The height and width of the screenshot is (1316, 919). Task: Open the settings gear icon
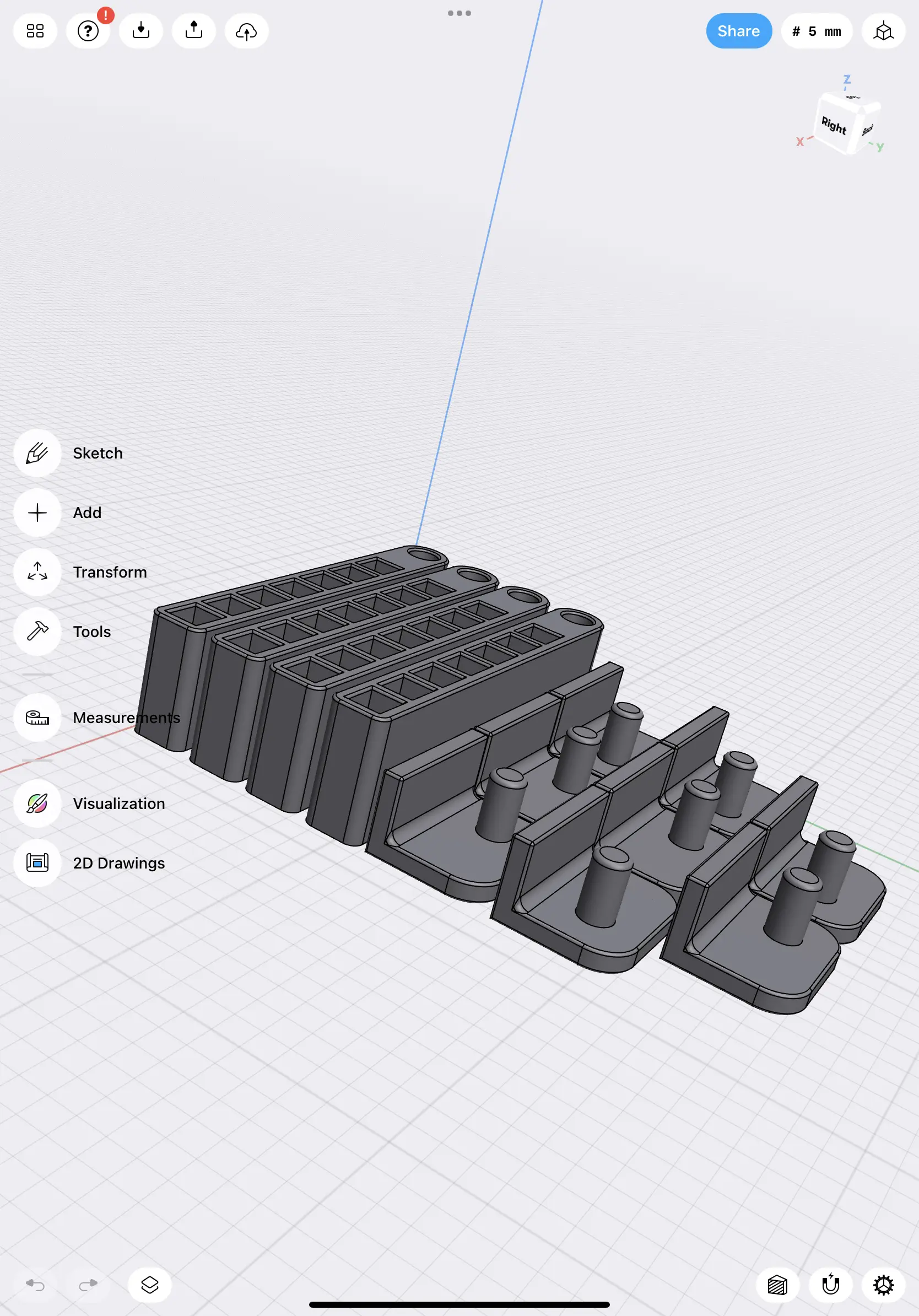883,1285
